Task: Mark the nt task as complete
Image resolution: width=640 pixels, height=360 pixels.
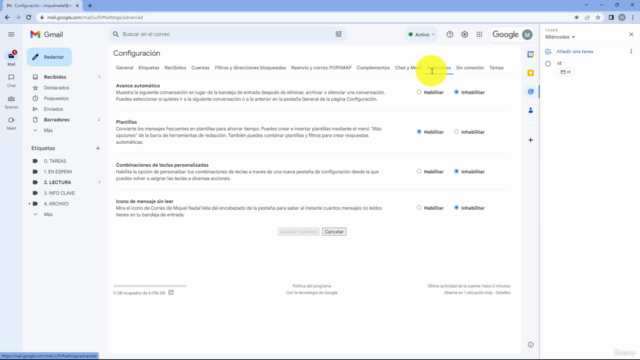Action: (548, 64)
